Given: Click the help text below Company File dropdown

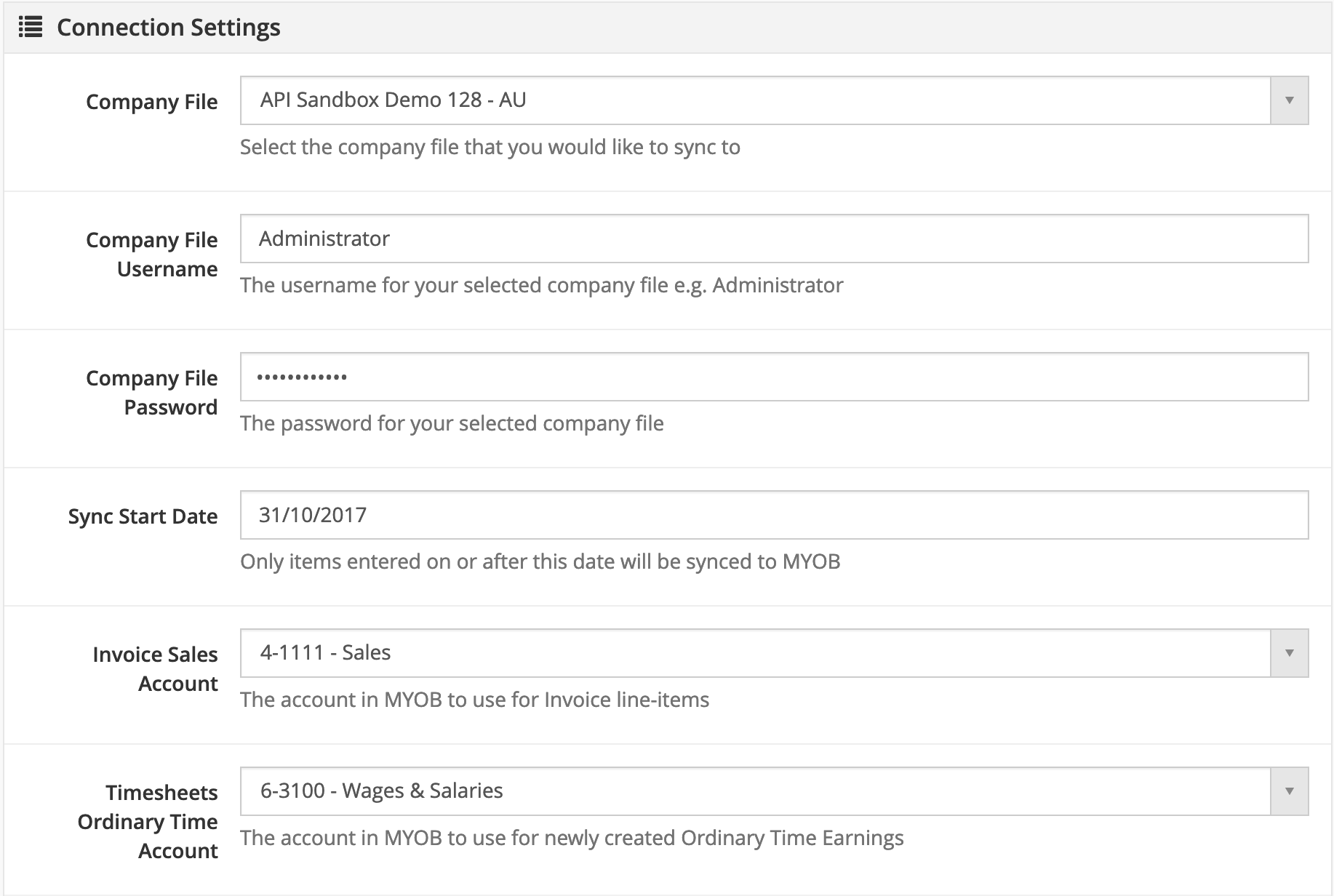Looking at the screenshot, I should pyautogui.click(x=490, y=147).
